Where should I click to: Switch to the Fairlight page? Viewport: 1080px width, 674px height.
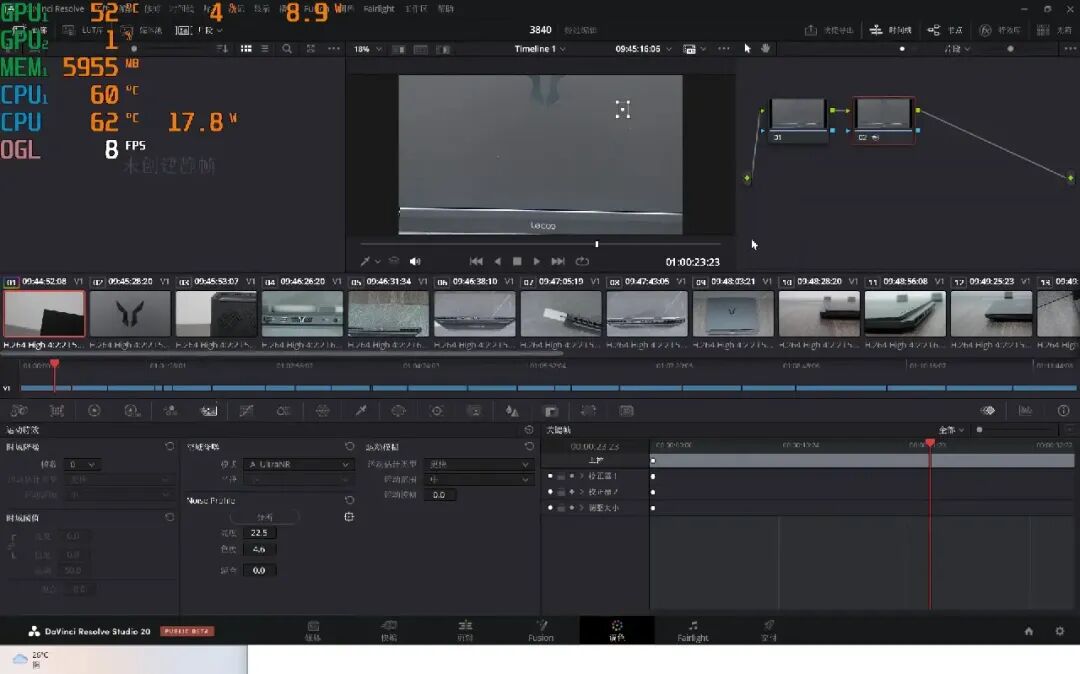tap(692, 631)
